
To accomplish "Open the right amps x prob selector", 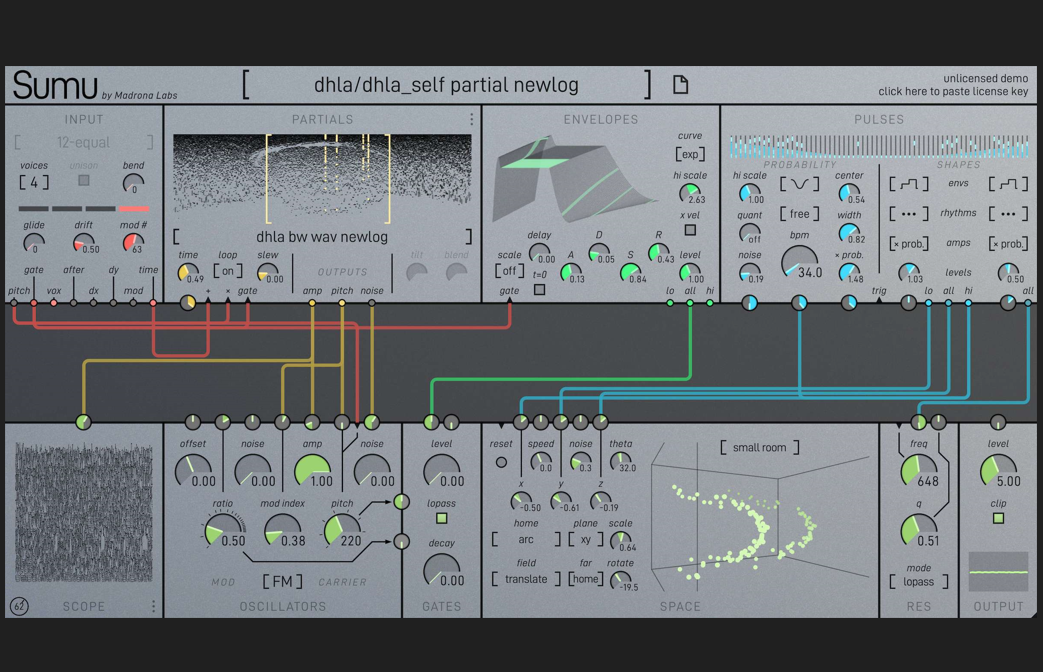I will coord(1008,244).
